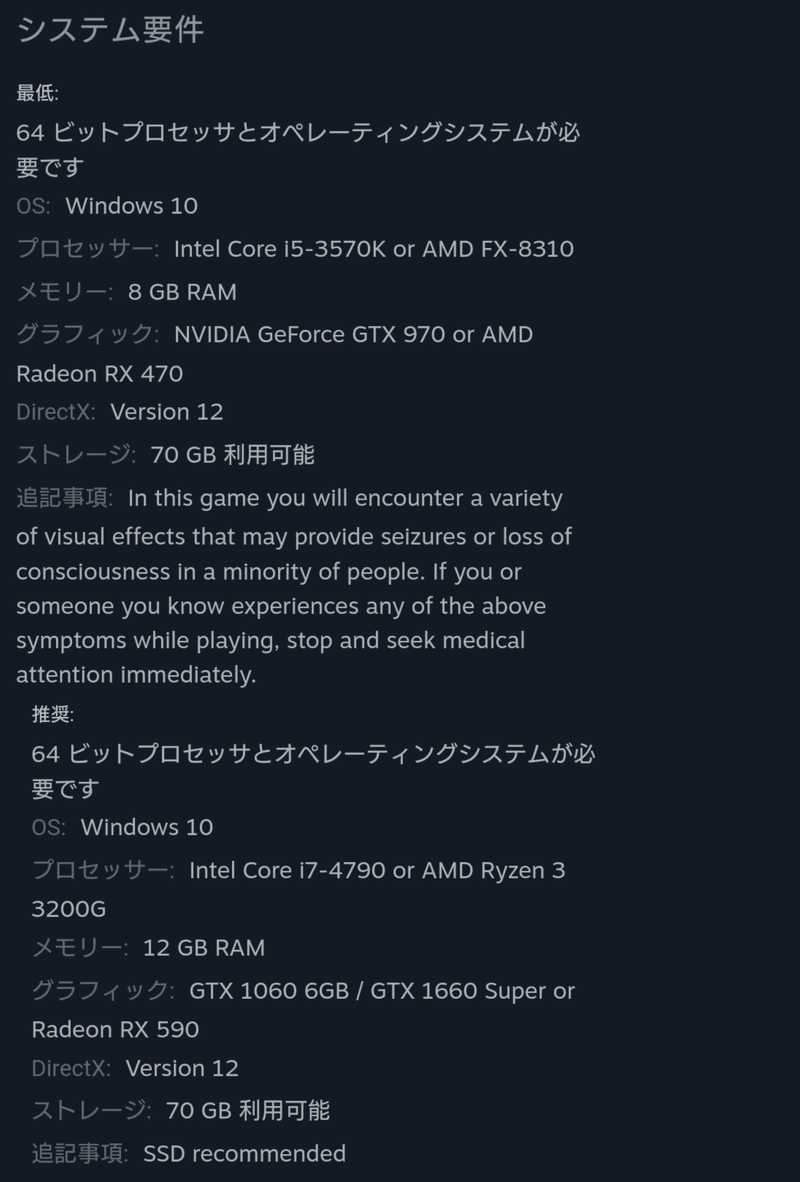The height and width of the screenshot is (1182, 800).
Task: Click the SSD recommended note
Action: tap(244, 1153)
